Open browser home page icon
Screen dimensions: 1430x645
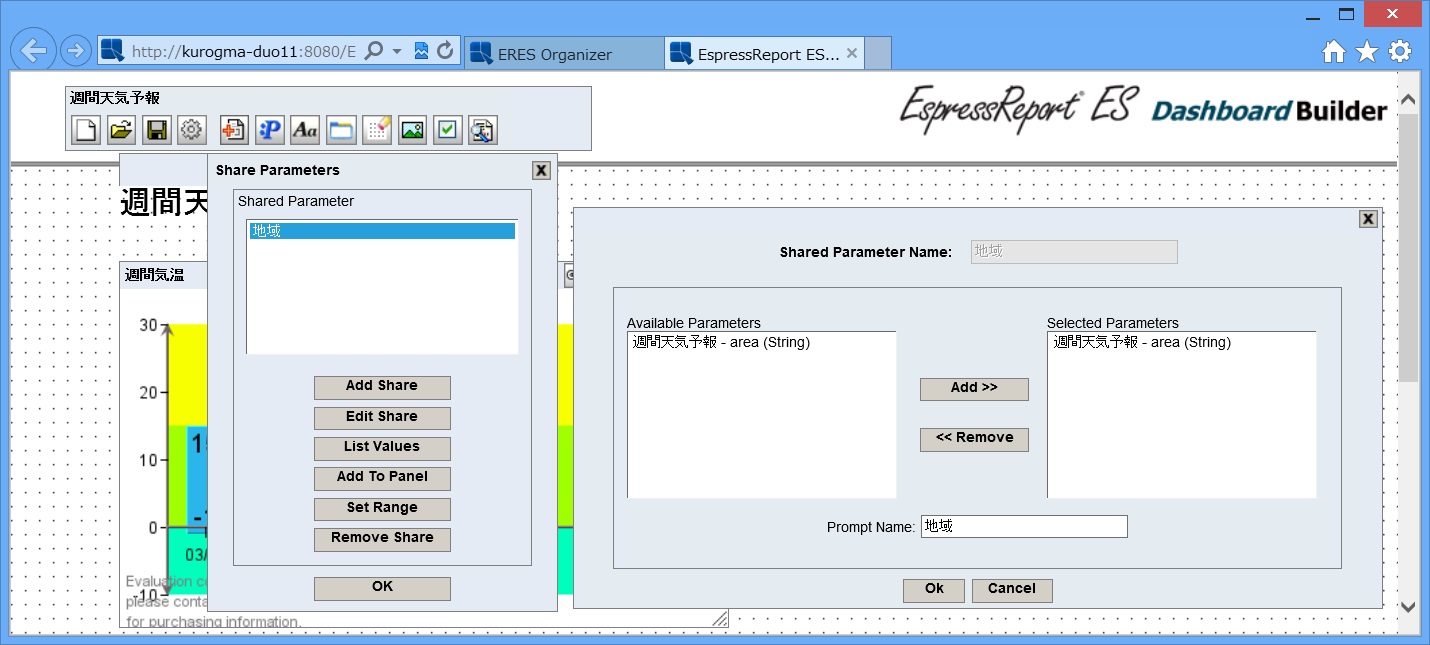tap(1334, 52)
